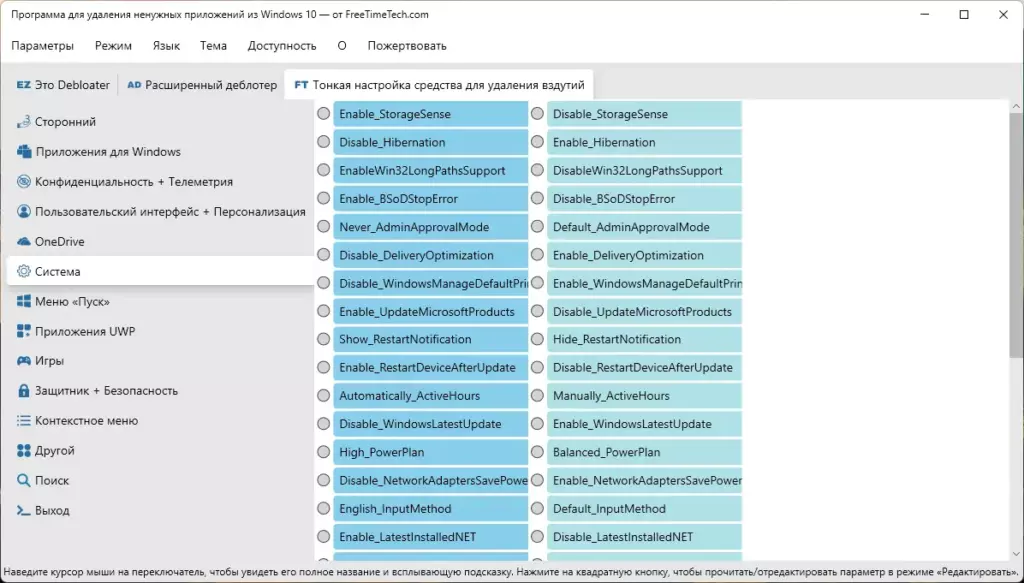
Task: Select the Enable_Hibernation radio button
Action: click(537, 142)
